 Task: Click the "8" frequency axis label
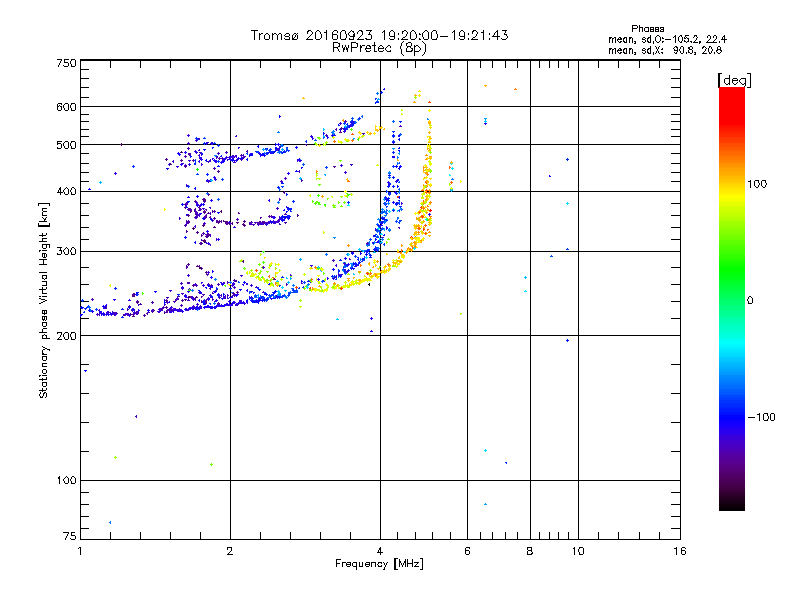(530, 551)
